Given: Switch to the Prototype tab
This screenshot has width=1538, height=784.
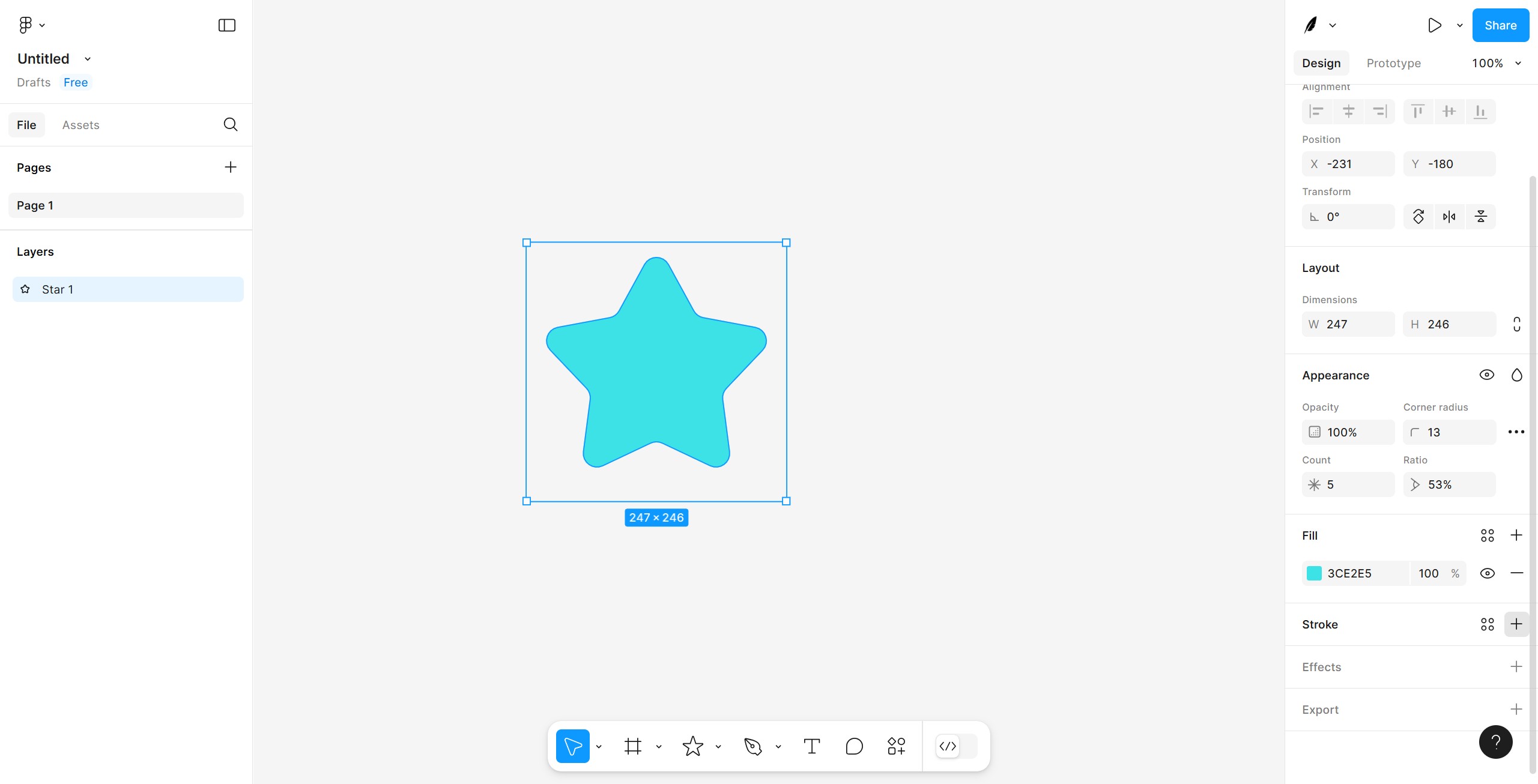Looking at the screenshot, I should [1393, 63].
